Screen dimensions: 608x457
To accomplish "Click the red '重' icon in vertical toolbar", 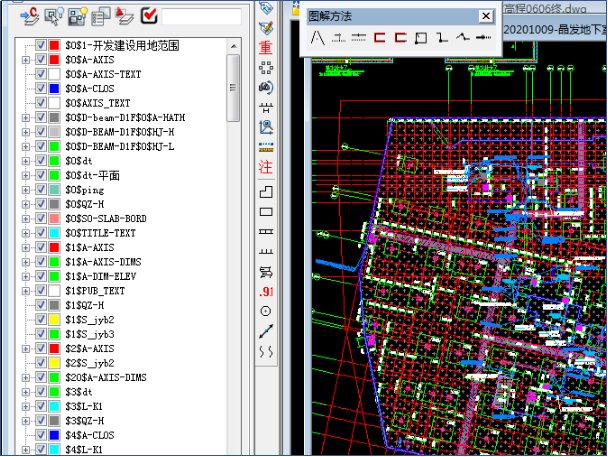I will point(266,47).
